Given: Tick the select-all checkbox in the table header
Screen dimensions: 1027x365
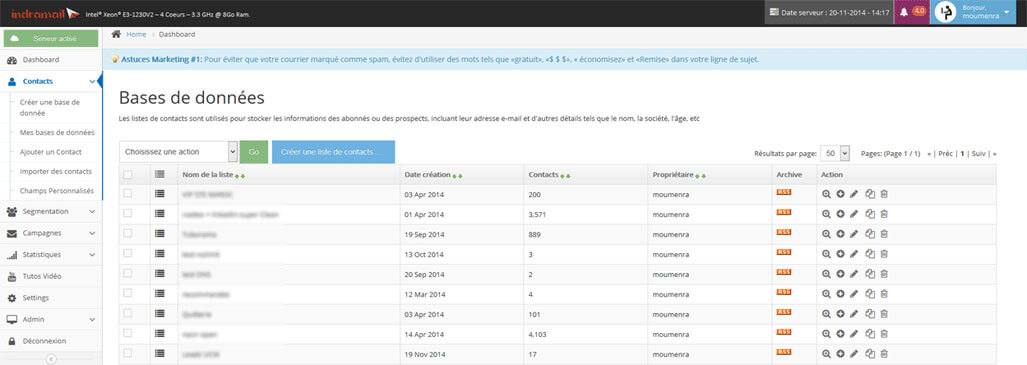Looking at the screenshot, I should pos(128,174).
